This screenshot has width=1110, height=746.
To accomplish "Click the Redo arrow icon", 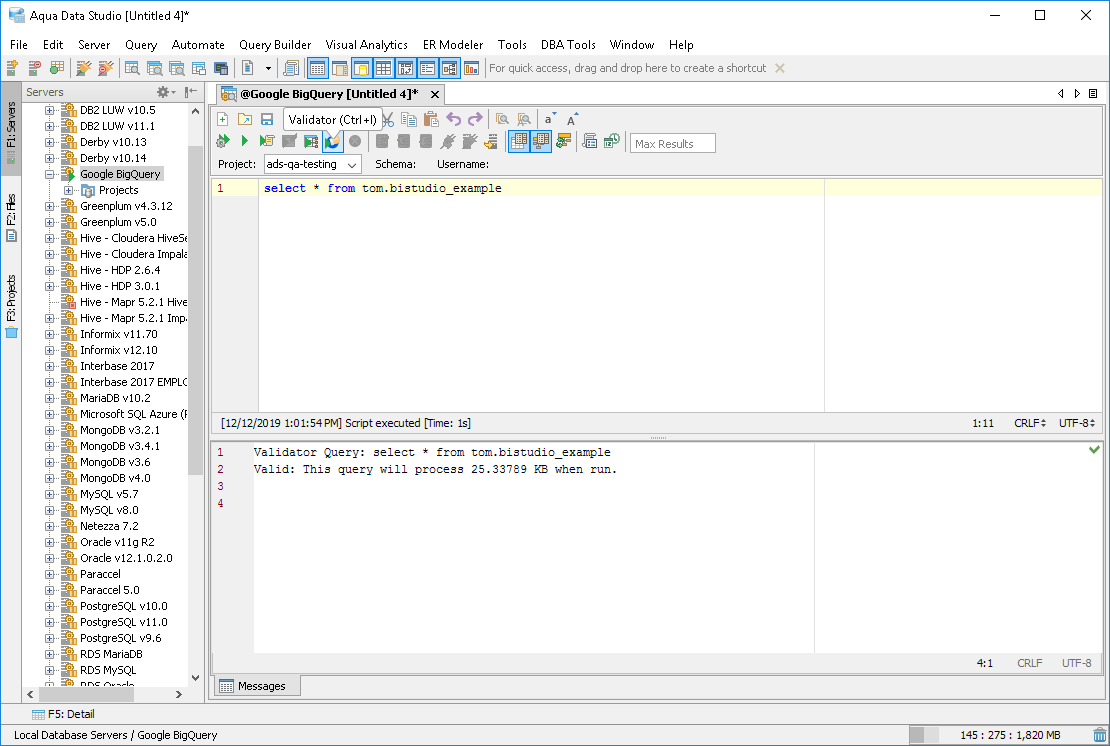I will point(476,119).
